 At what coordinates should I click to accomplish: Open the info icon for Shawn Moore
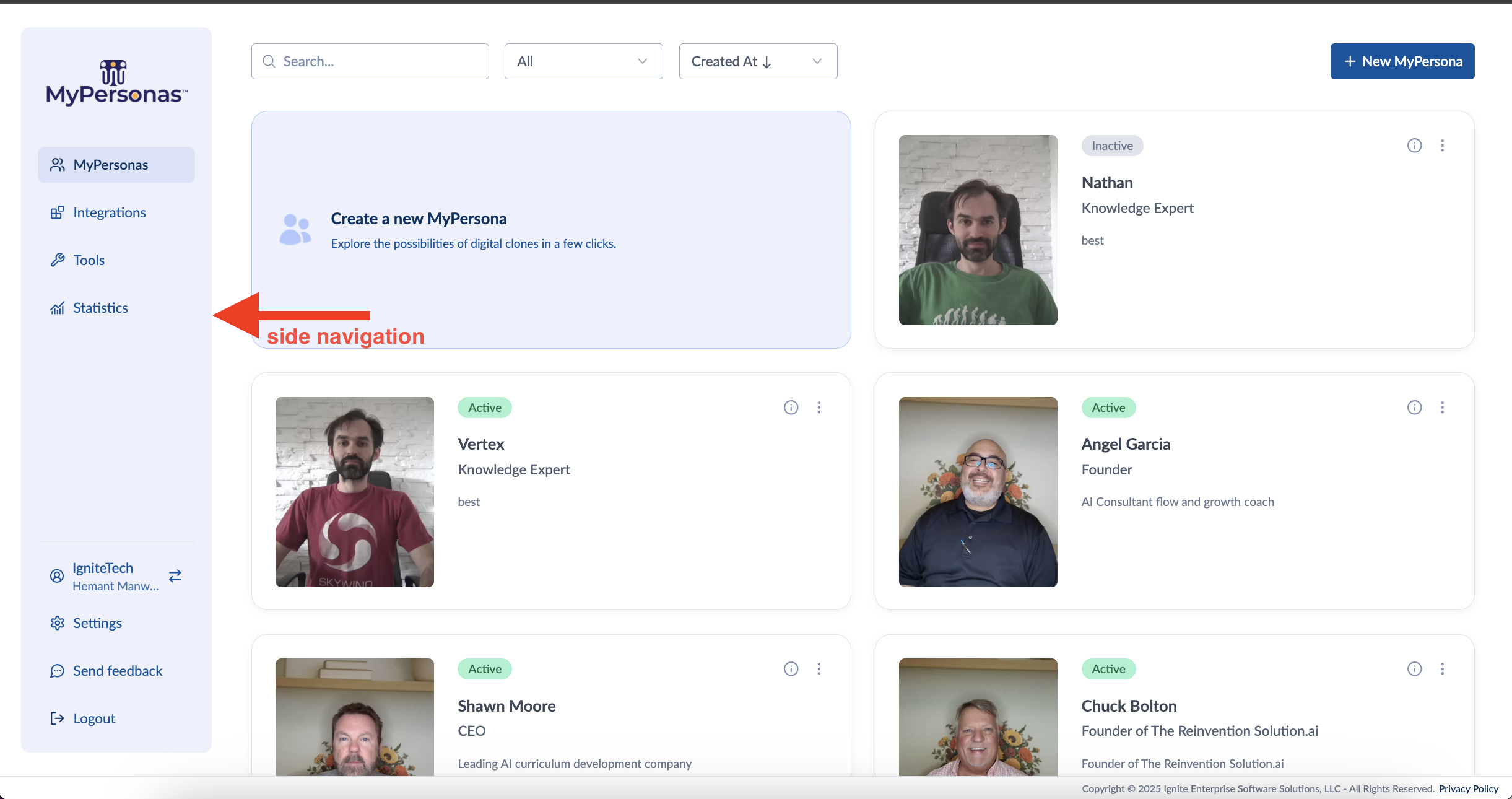791,669
